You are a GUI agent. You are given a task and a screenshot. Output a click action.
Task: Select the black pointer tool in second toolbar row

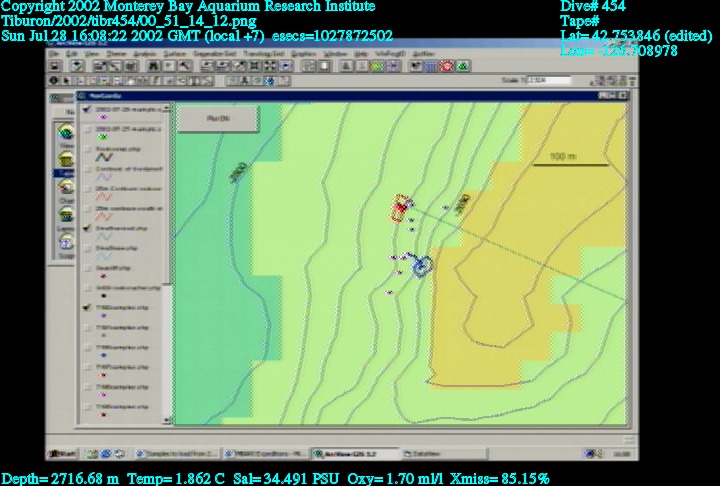click(x=65, y=80)
